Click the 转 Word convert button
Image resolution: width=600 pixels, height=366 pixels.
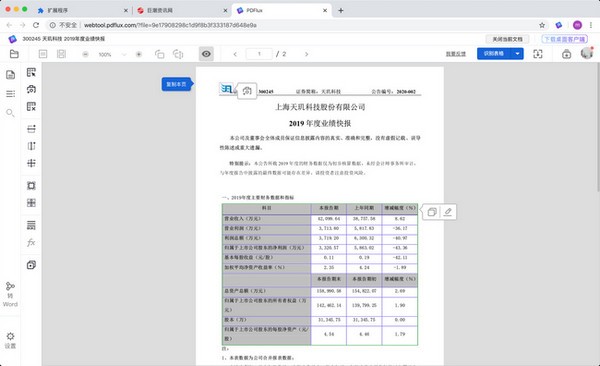click(x=10, y=294)
